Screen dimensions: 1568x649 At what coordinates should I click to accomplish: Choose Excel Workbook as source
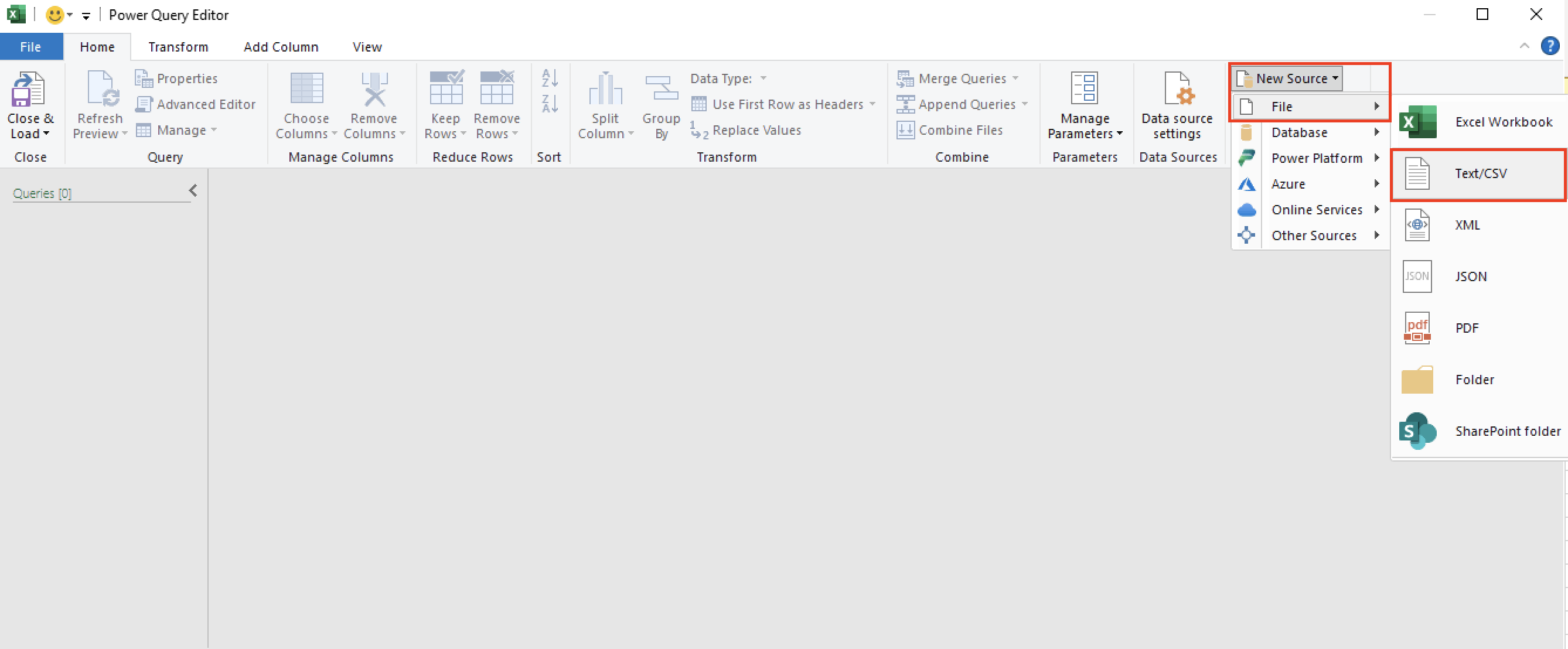[x=1479, y=122]
